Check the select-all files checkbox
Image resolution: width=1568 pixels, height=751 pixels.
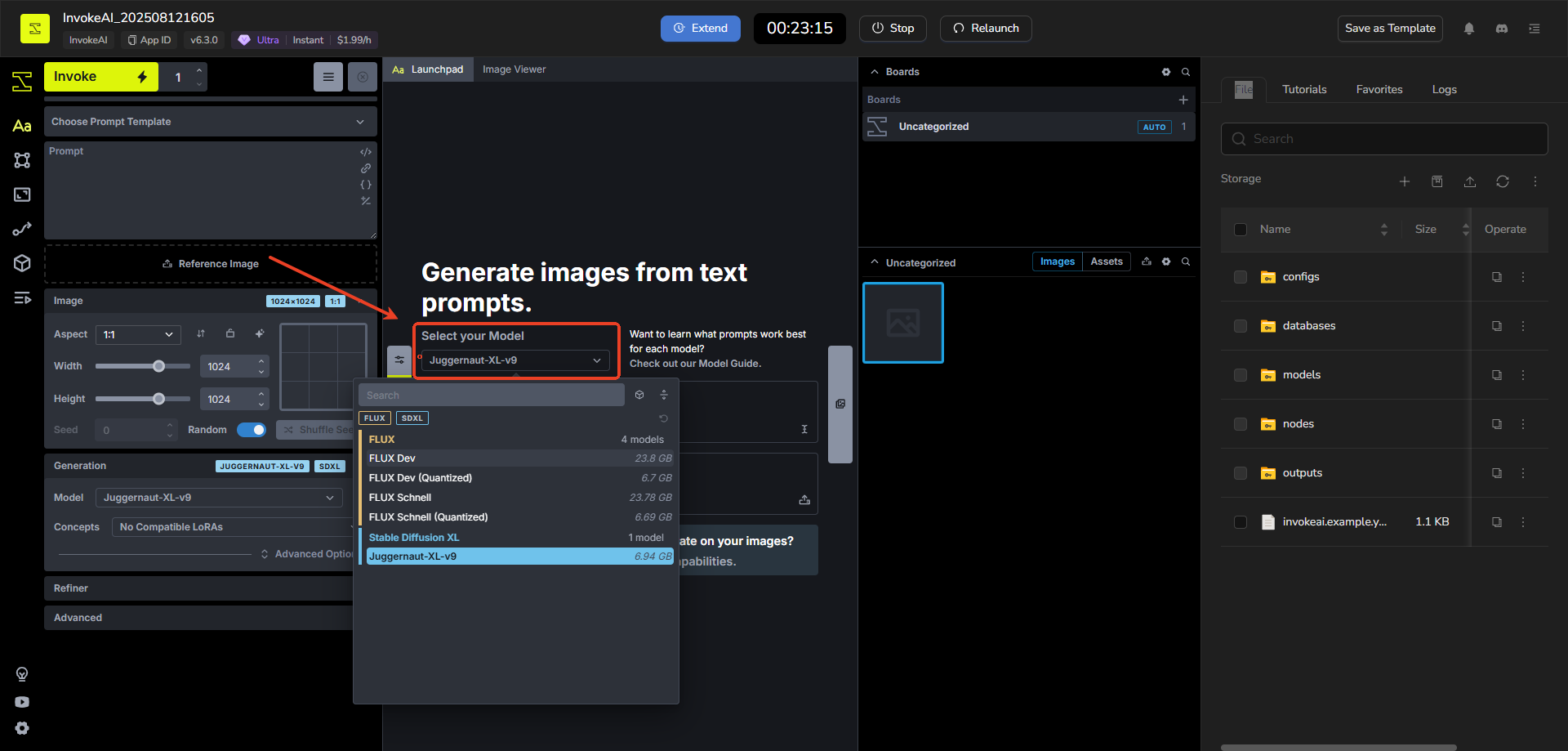[1241, 230]
